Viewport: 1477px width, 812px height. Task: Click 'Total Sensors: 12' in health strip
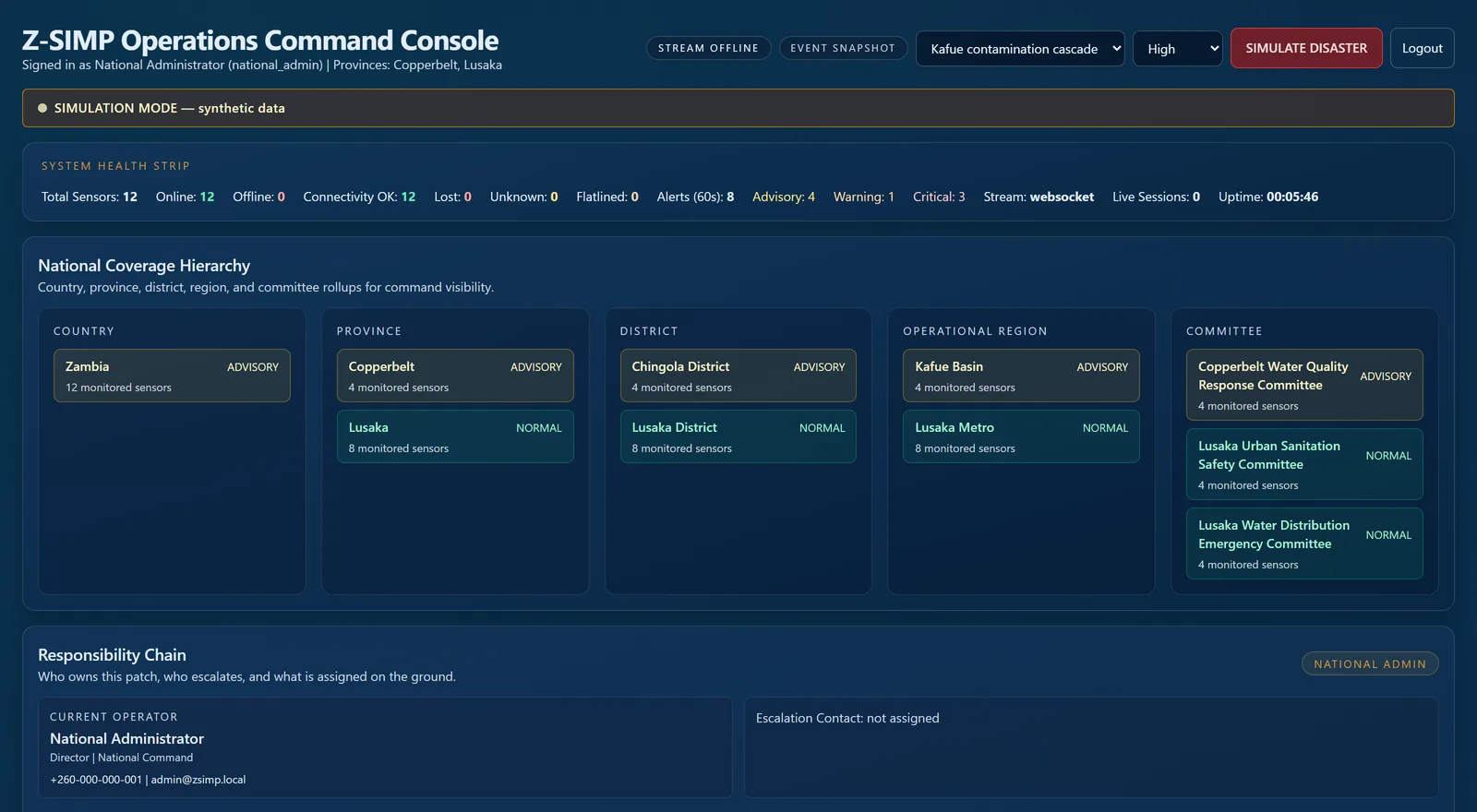[90, 197]
